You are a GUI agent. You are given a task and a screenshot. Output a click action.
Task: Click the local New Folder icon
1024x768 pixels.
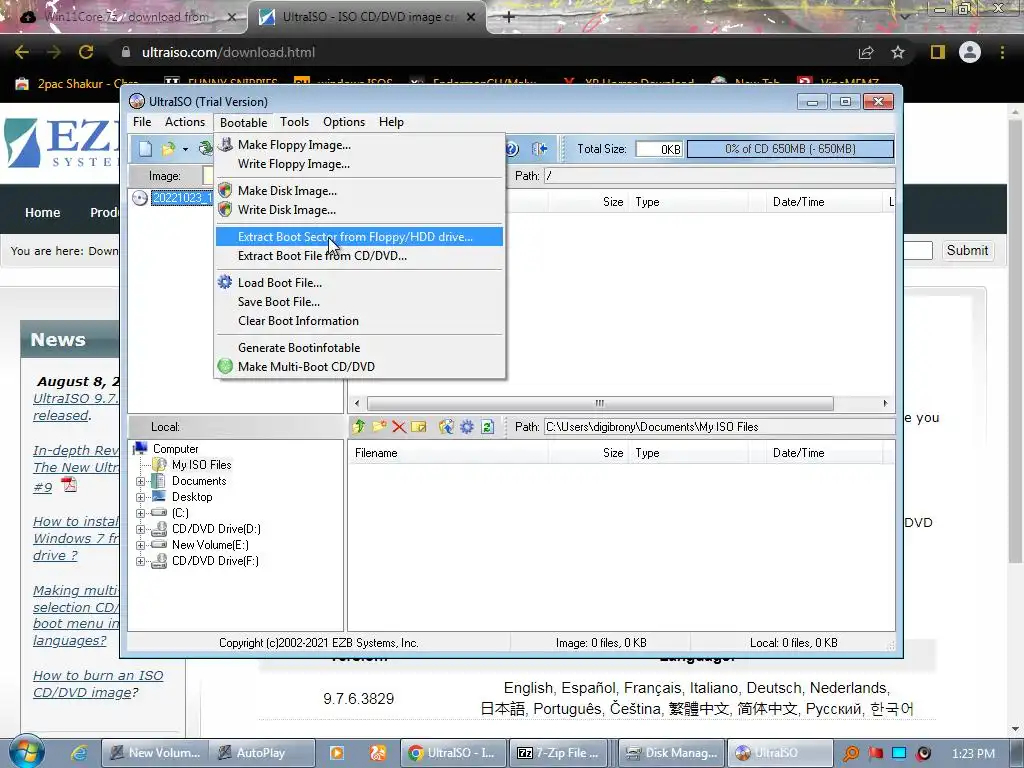point(379,426)
